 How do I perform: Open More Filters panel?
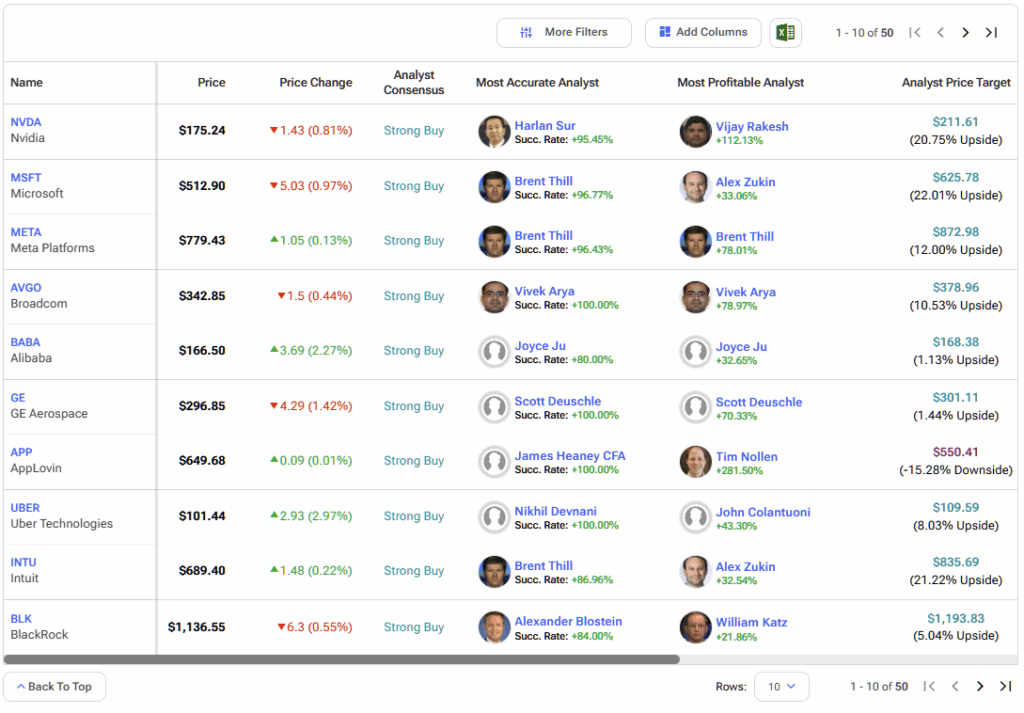564,32
